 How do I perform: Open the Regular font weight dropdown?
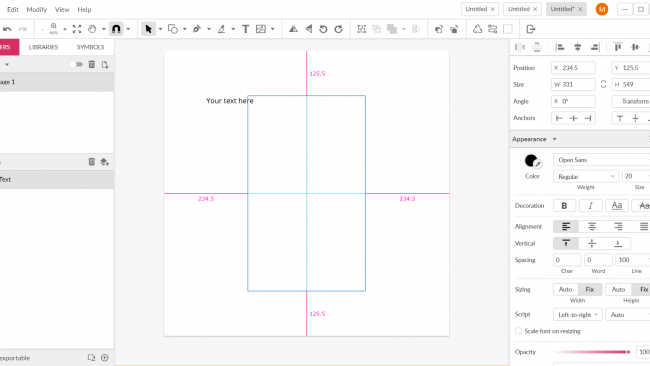(x=586, y=176)
